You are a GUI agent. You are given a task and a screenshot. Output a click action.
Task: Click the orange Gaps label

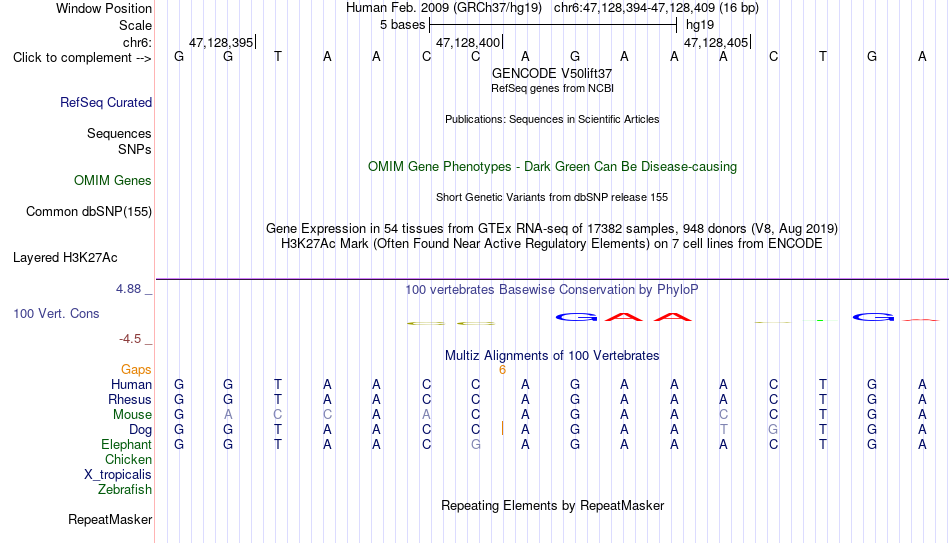(x=136, y=370)
